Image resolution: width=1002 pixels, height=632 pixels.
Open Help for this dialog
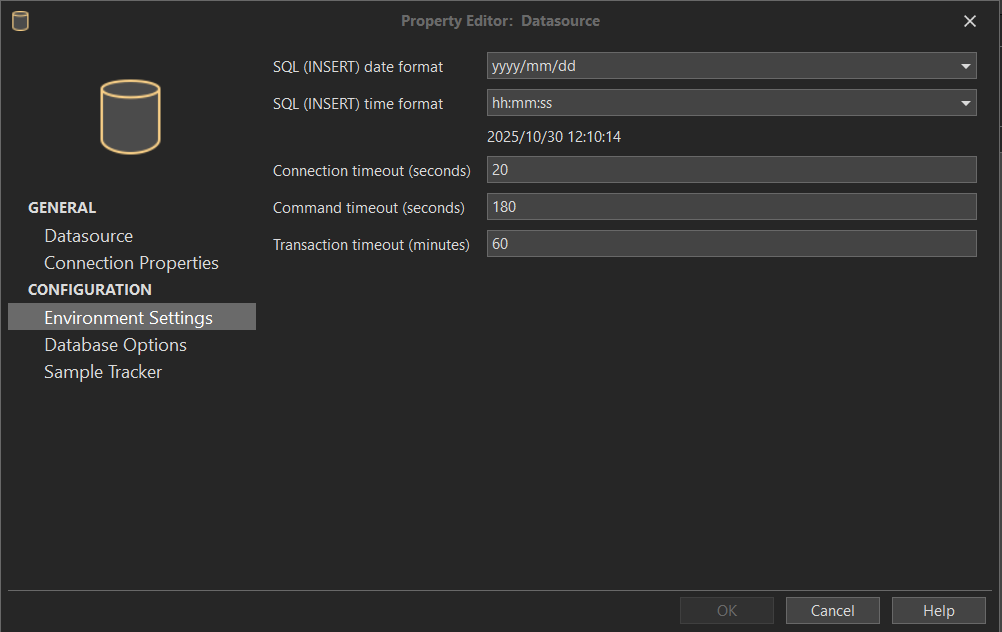pos(938,611)
